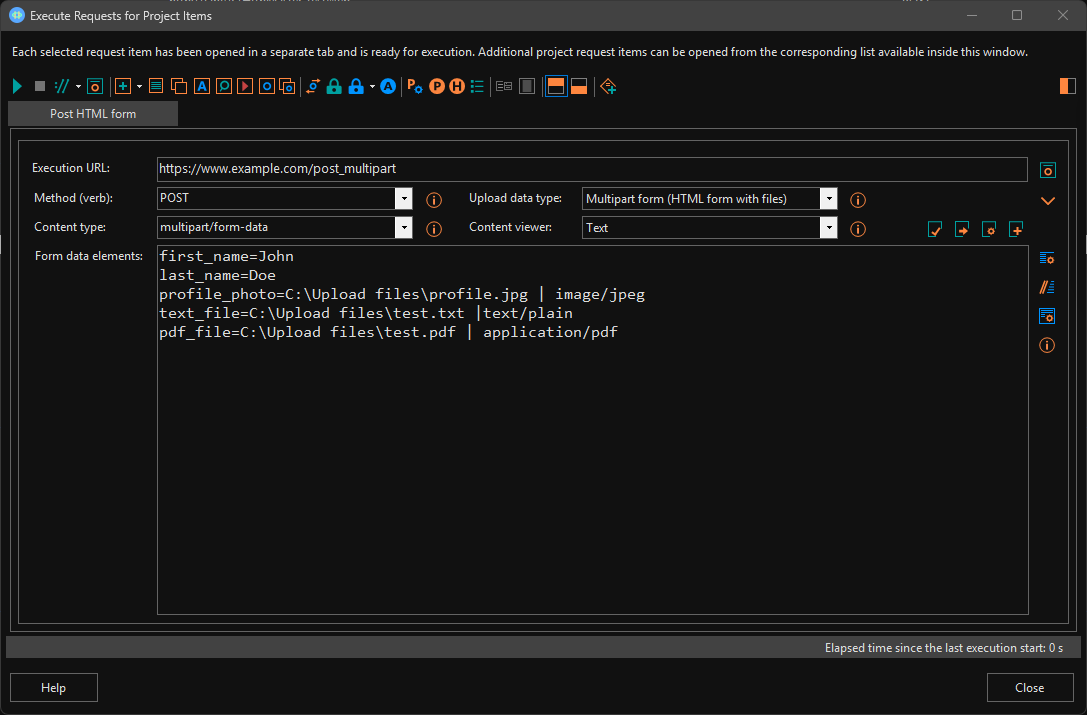This screenshot has height=715, width=1087.
Task: Toggle the green padlock icon
Action: pos(333,86)
